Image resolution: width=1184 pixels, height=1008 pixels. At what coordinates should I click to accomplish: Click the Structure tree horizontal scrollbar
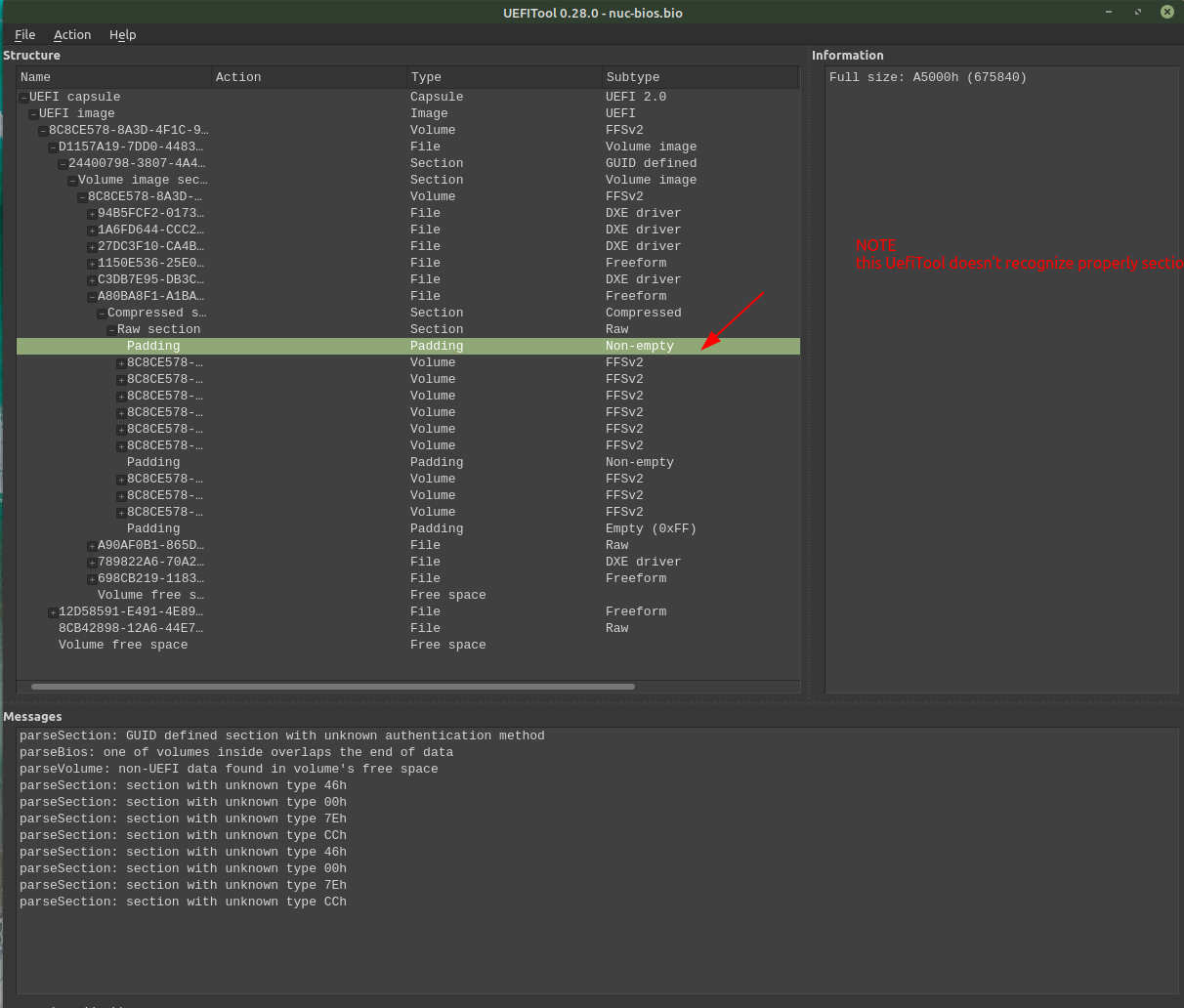[333, 687]
